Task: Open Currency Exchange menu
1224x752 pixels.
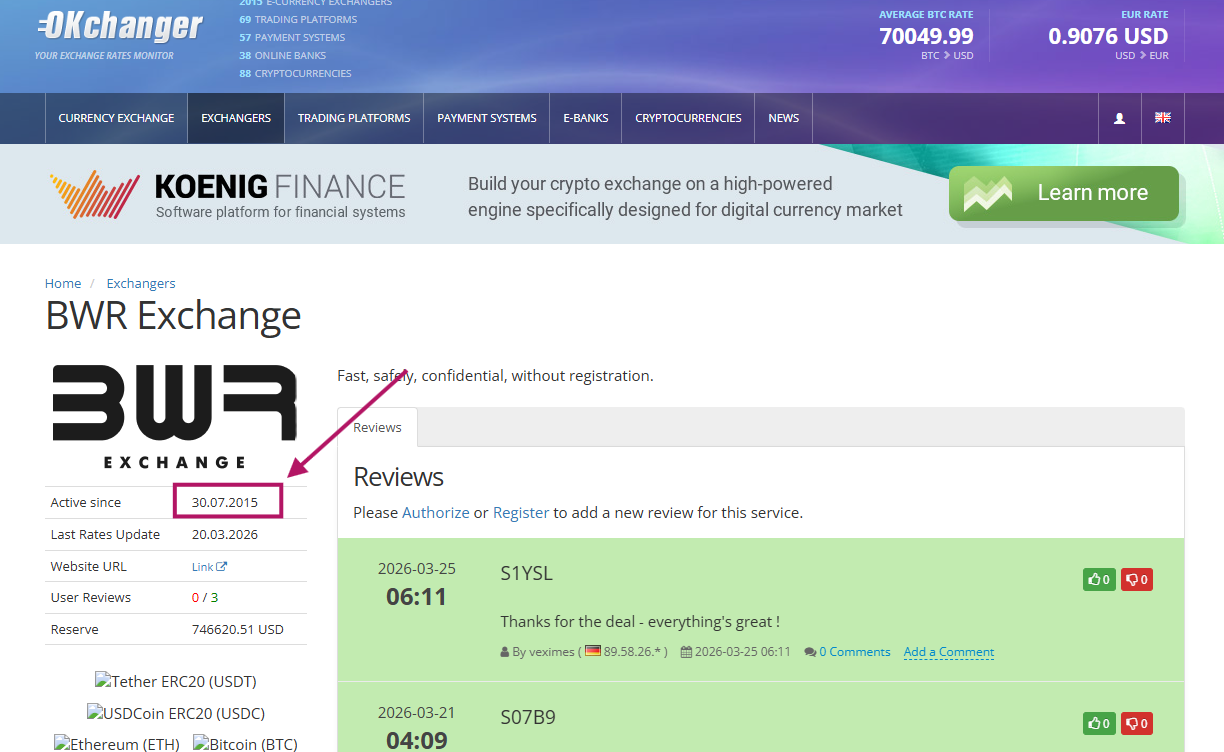Action: (116, 118)
